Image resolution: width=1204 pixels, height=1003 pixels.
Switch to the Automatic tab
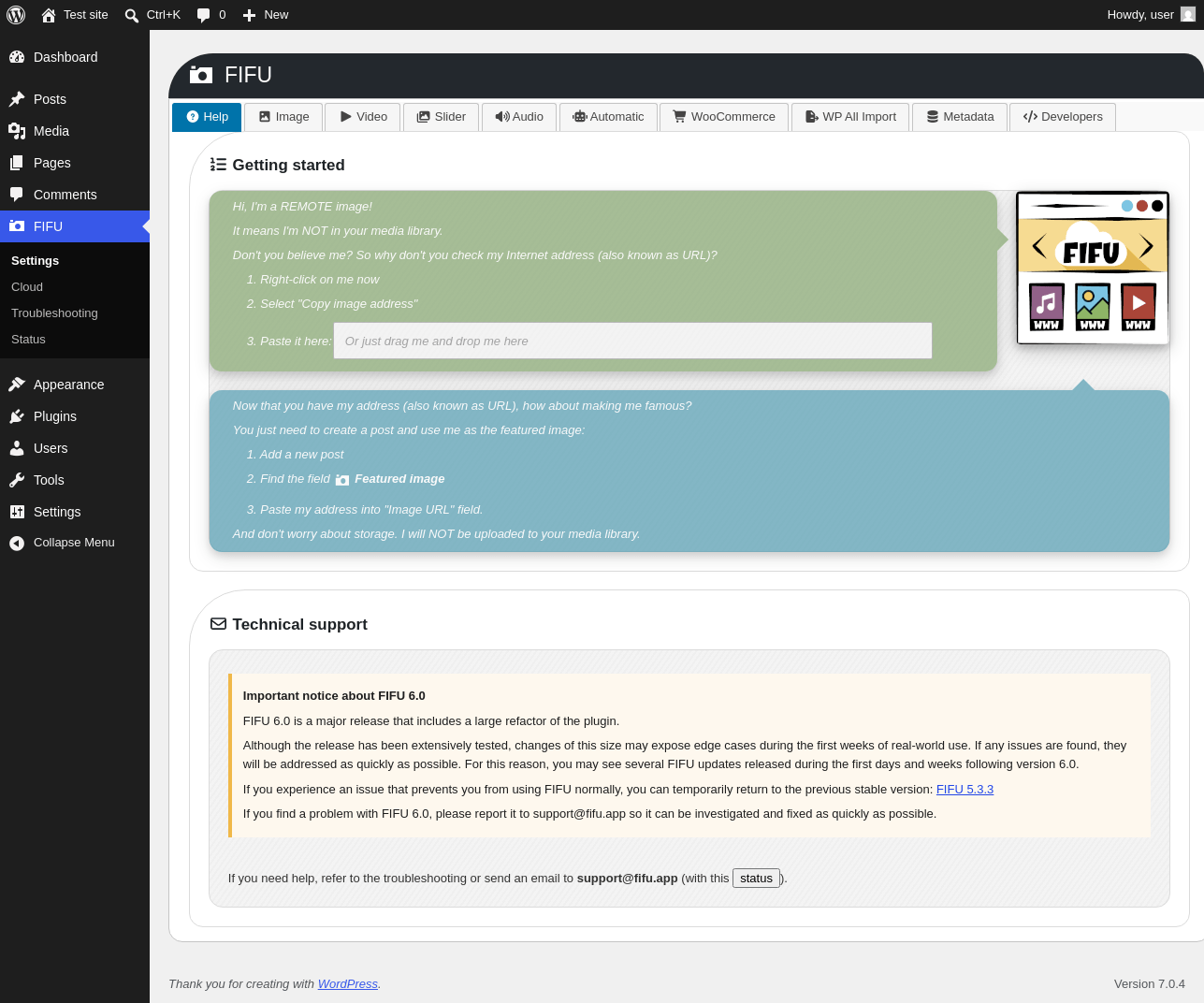tap(608, 117)
